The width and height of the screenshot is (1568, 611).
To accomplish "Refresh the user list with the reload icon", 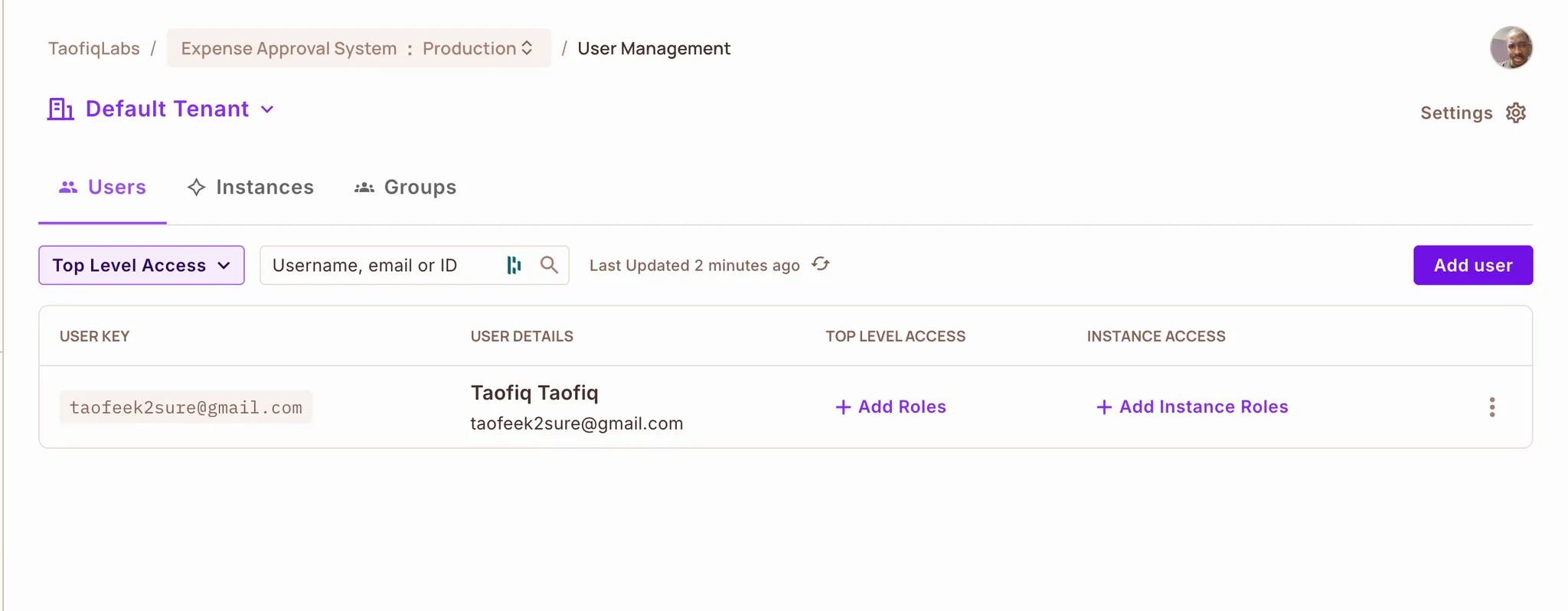I will pos(821,264).
